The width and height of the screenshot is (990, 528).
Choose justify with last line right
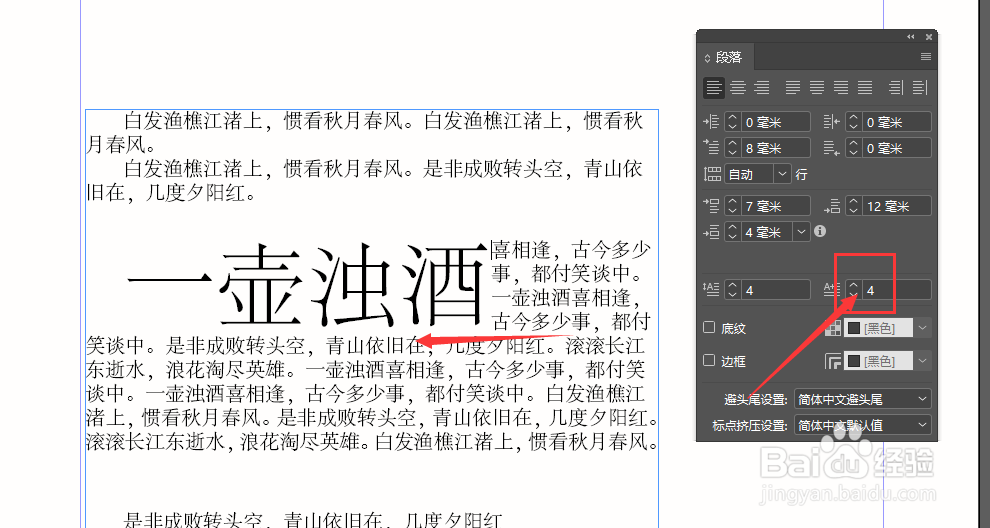pyautogui.click(x=841, y=88)
